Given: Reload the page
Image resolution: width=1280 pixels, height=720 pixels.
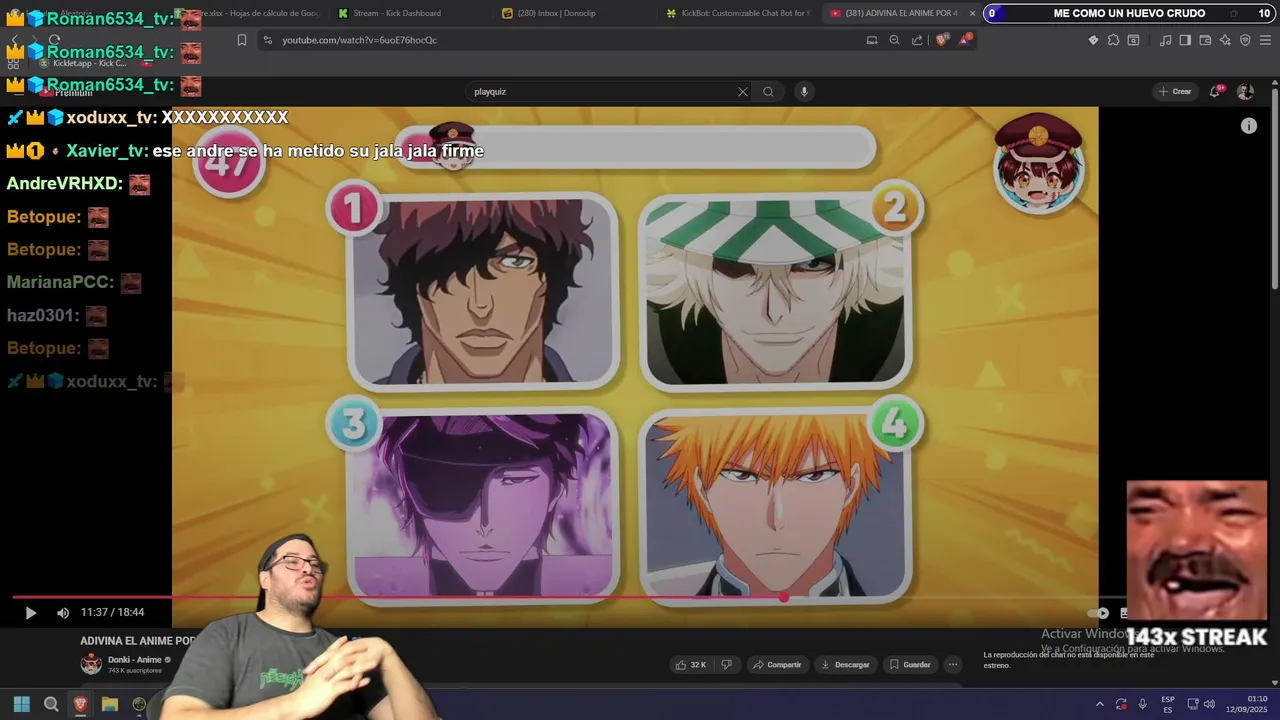Looking at the screenshot, I should pos(54,40).
